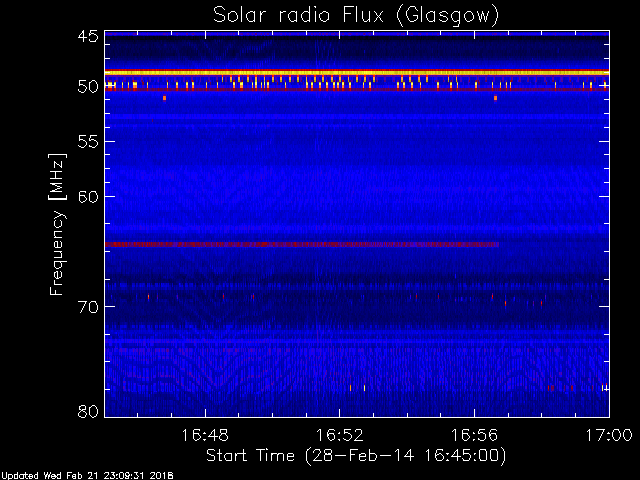The width and height of the screenshot is (640, 480).
Task: Click the bright yellow band near 49 MHz
Action: [357, 73]
